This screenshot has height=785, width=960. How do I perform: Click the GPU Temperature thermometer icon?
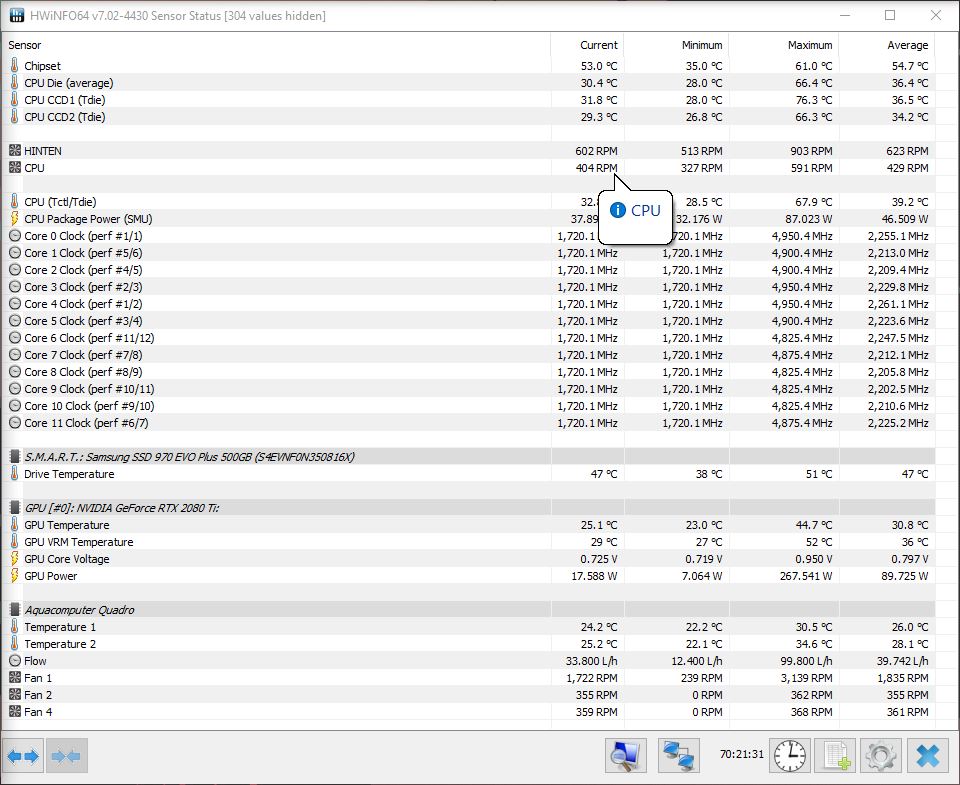[x=15, y=524]
